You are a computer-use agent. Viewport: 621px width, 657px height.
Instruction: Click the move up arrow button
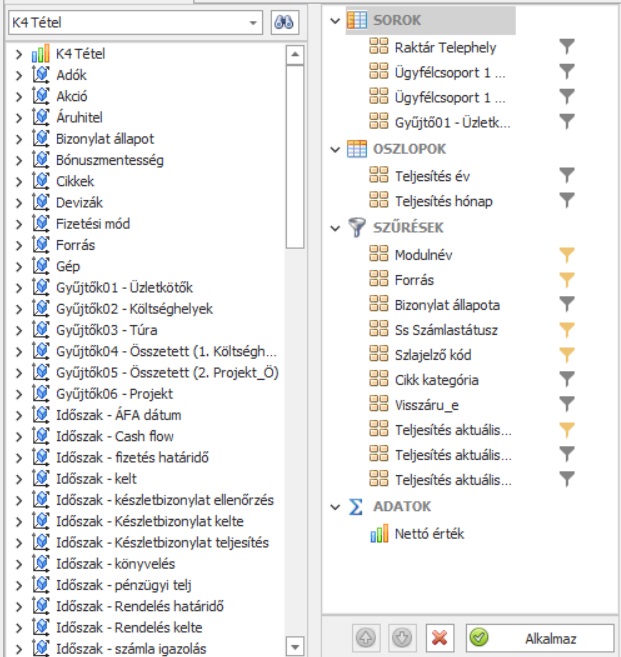coord(367,638)
